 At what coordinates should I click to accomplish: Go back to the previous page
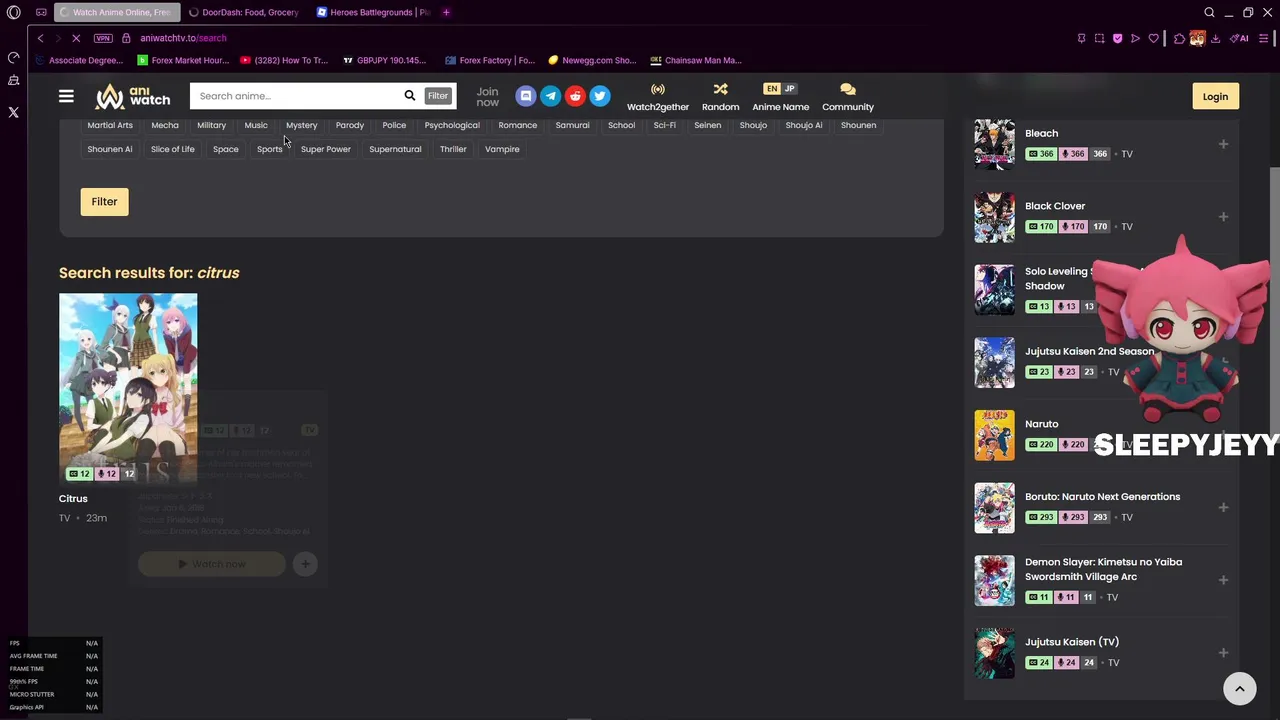[x=40, y=38]
